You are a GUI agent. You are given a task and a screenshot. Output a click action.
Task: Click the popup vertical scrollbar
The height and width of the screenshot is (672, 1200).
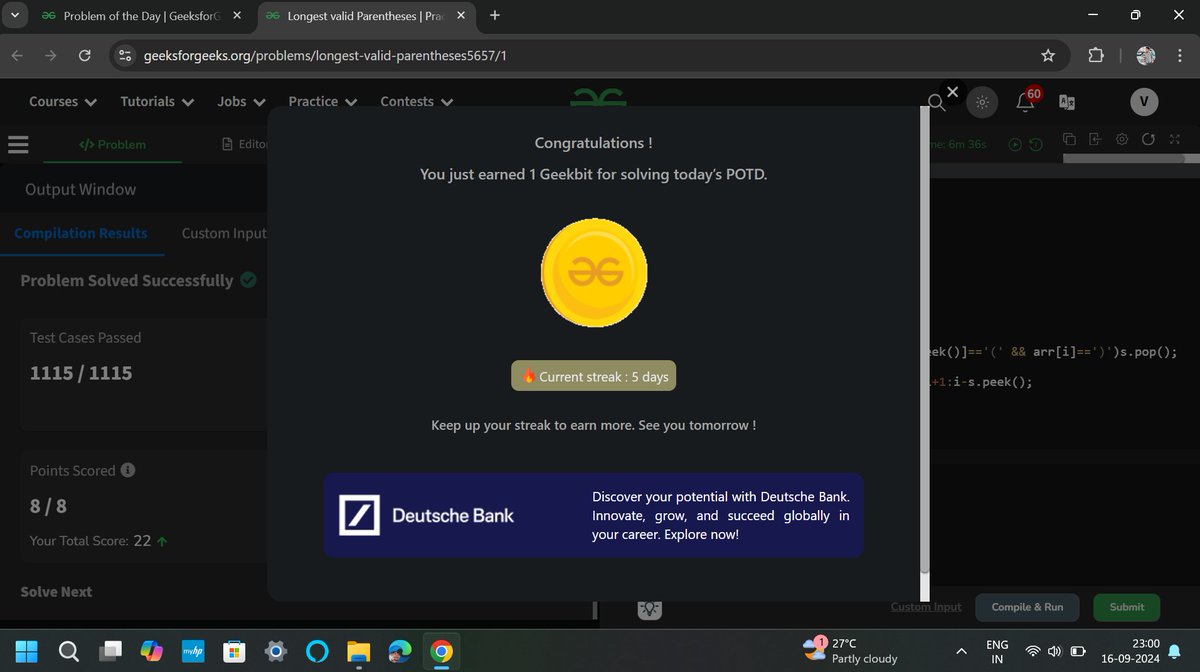point(924,340)
